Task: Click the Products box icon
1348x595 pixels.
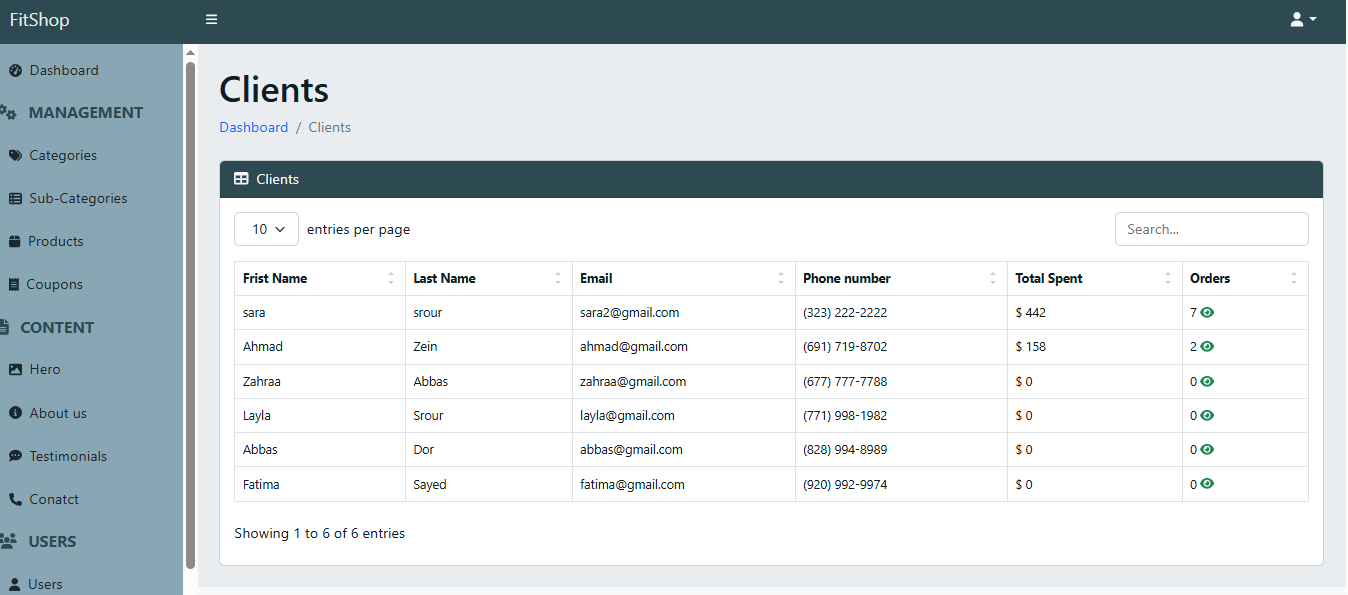Action: (x=15, y=242)
